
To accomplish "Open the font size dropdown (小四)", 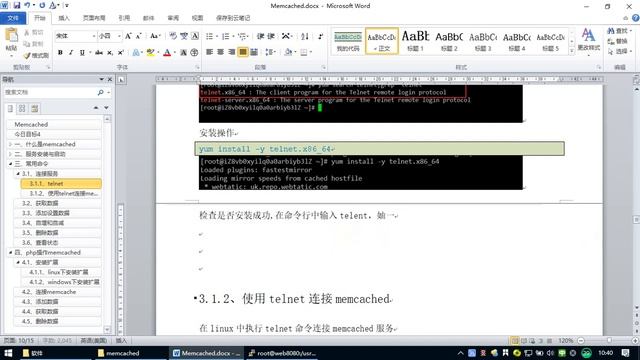I will pos(119,36).
